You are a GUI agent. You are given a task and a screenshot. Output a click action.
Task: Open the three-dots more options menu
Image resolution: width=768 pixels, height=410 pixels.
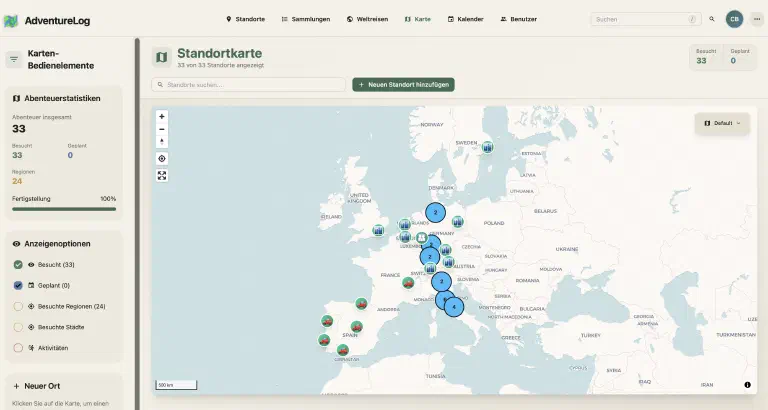(x=757, y=19)
